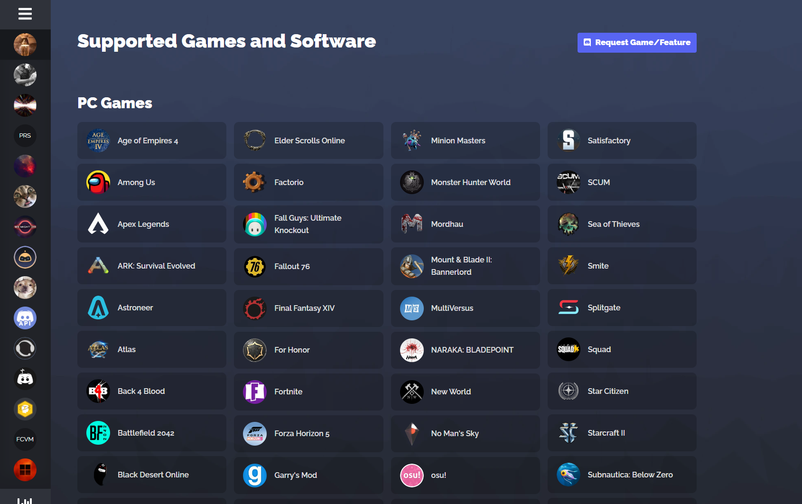The width and height of the screenshot is (802, 504).
Task: Open the red four-square server icon
Action: point(25,470)
